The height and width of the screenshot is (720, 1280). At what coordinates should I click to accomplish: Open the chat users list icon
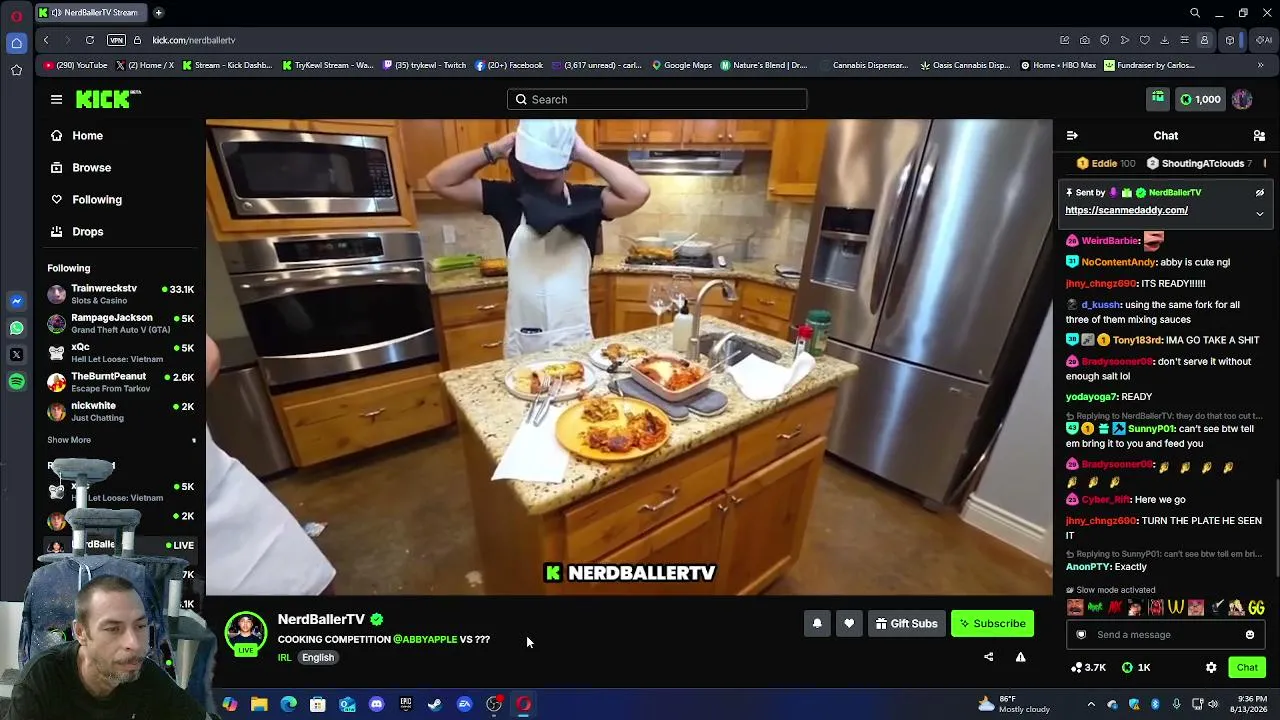coord(1259,135)
